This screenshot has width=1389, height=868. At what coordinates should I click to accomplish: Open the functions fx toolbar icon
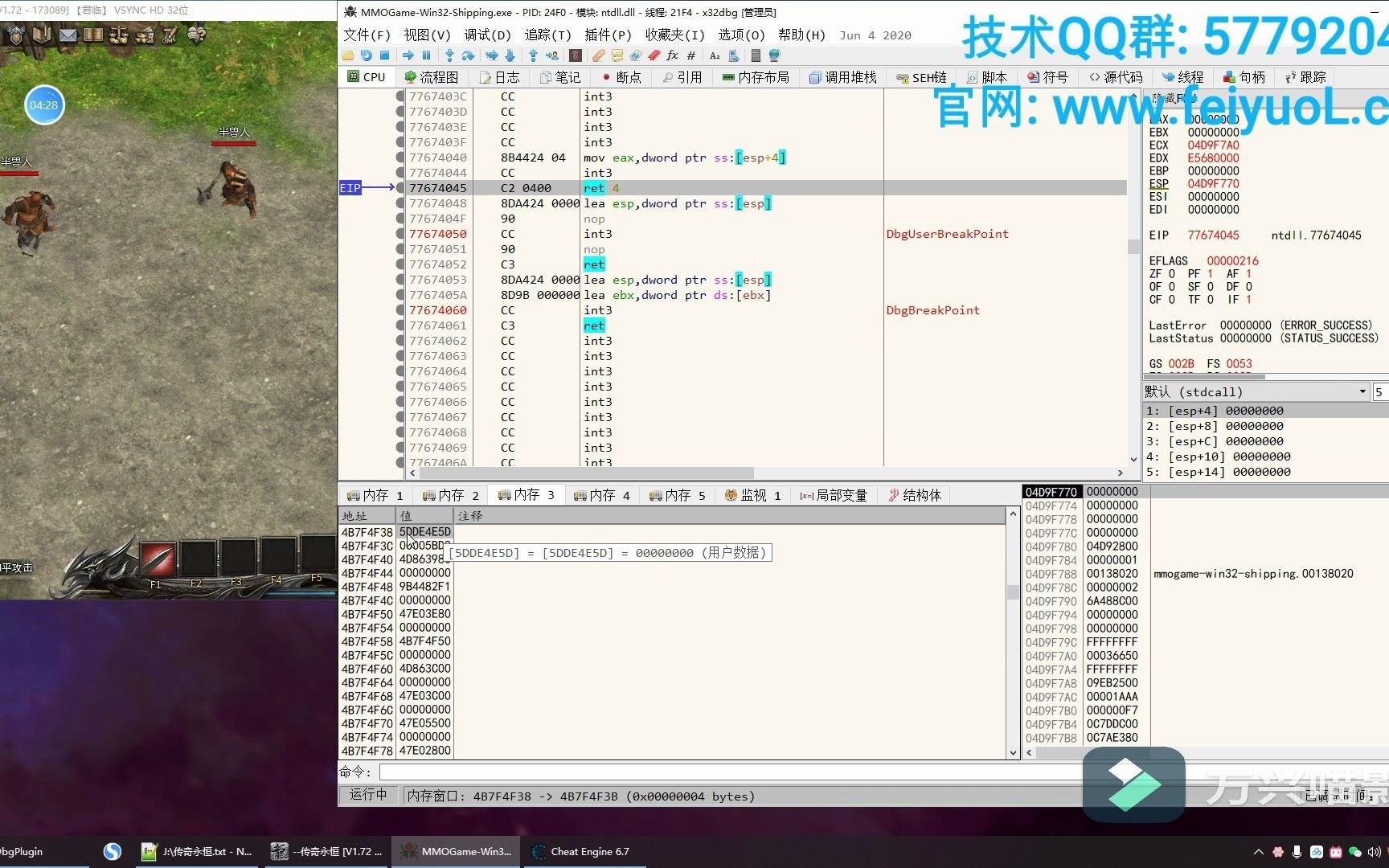[673, 55]
